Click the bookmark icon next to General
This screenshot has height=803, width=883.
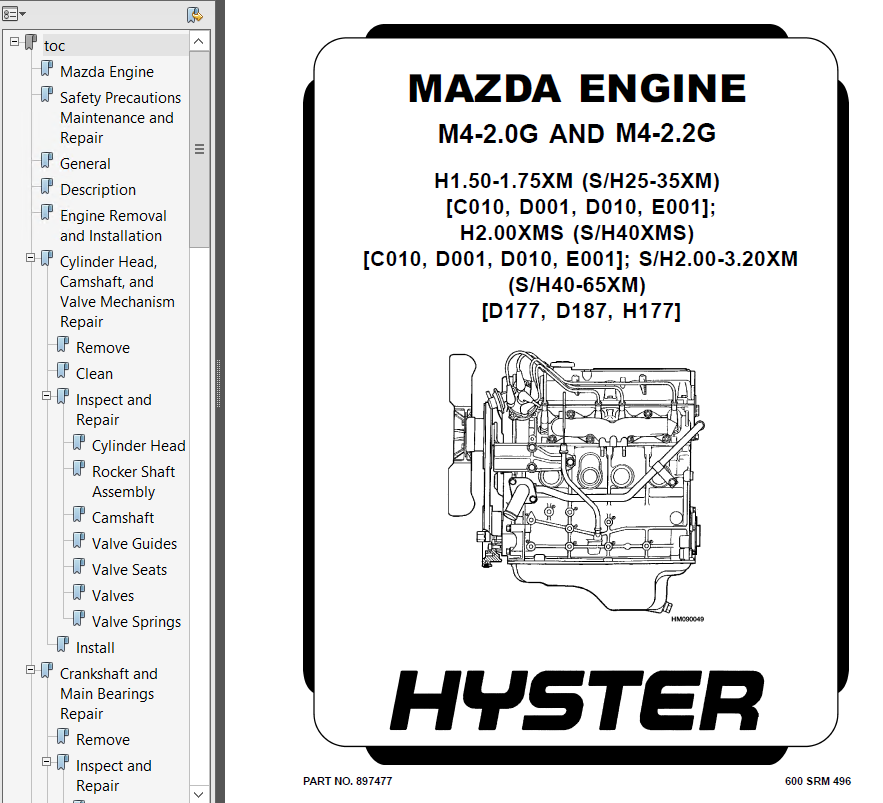47,161
